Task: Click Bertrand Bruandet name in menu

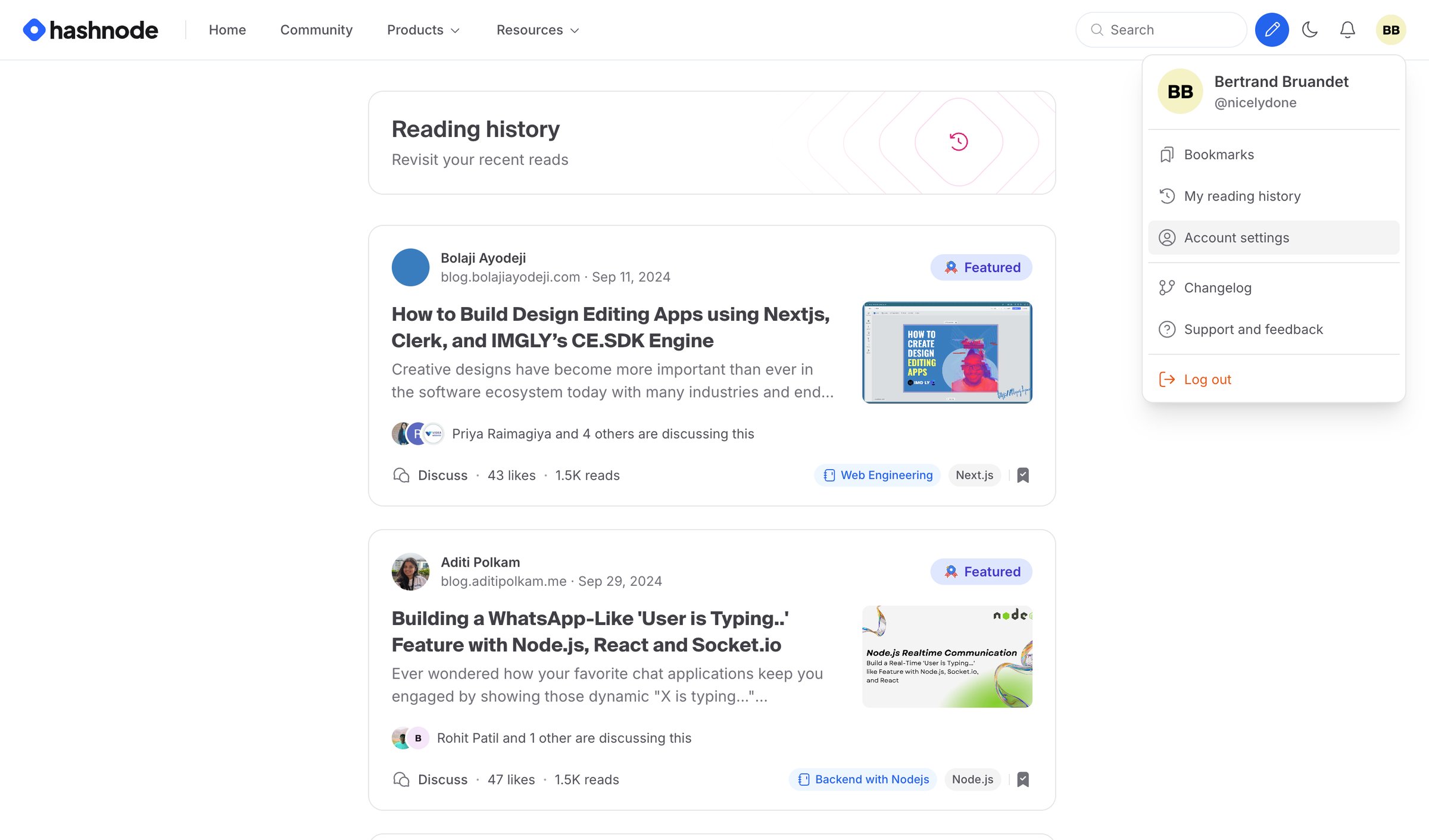Action: click(x=1281, y=82)
